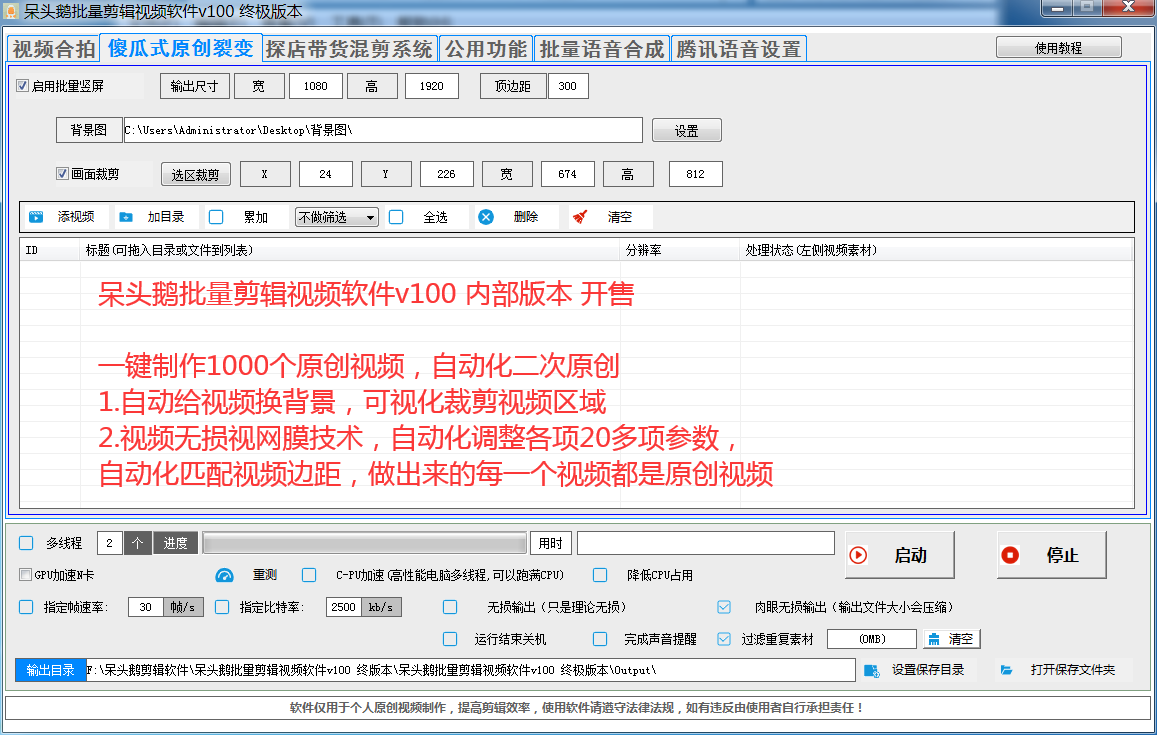Go to 腾讯语音设置 tab

point(739,49)
